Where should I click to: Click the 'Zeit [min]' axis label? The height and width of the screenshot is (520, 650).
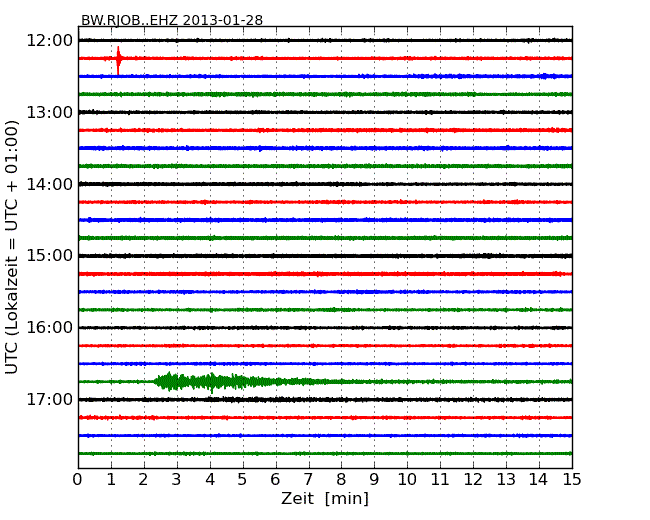(325, 498)
